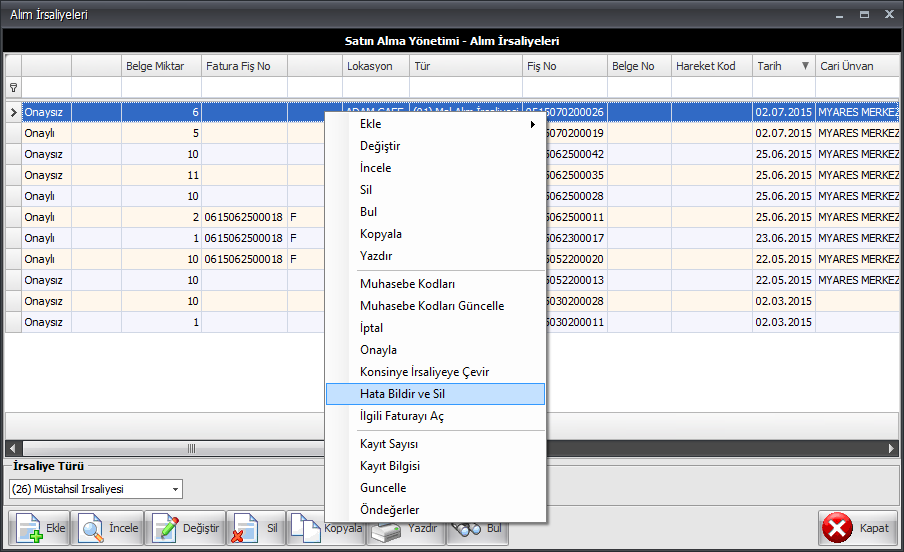Click the Belge Miktar column header

click(x=155, y=66)
